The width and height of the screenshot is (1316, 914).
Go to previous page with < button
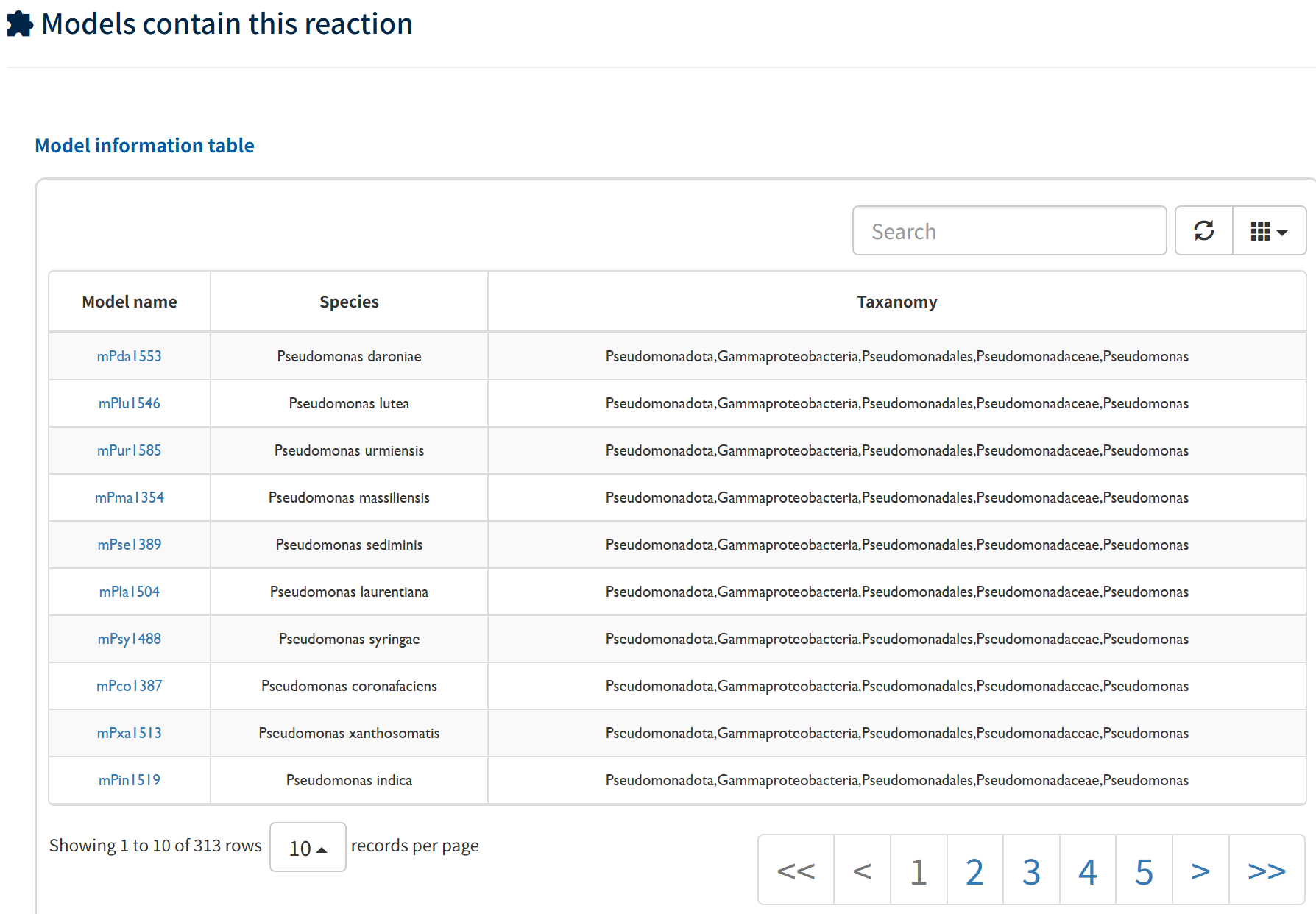click(x=862, y=871)
